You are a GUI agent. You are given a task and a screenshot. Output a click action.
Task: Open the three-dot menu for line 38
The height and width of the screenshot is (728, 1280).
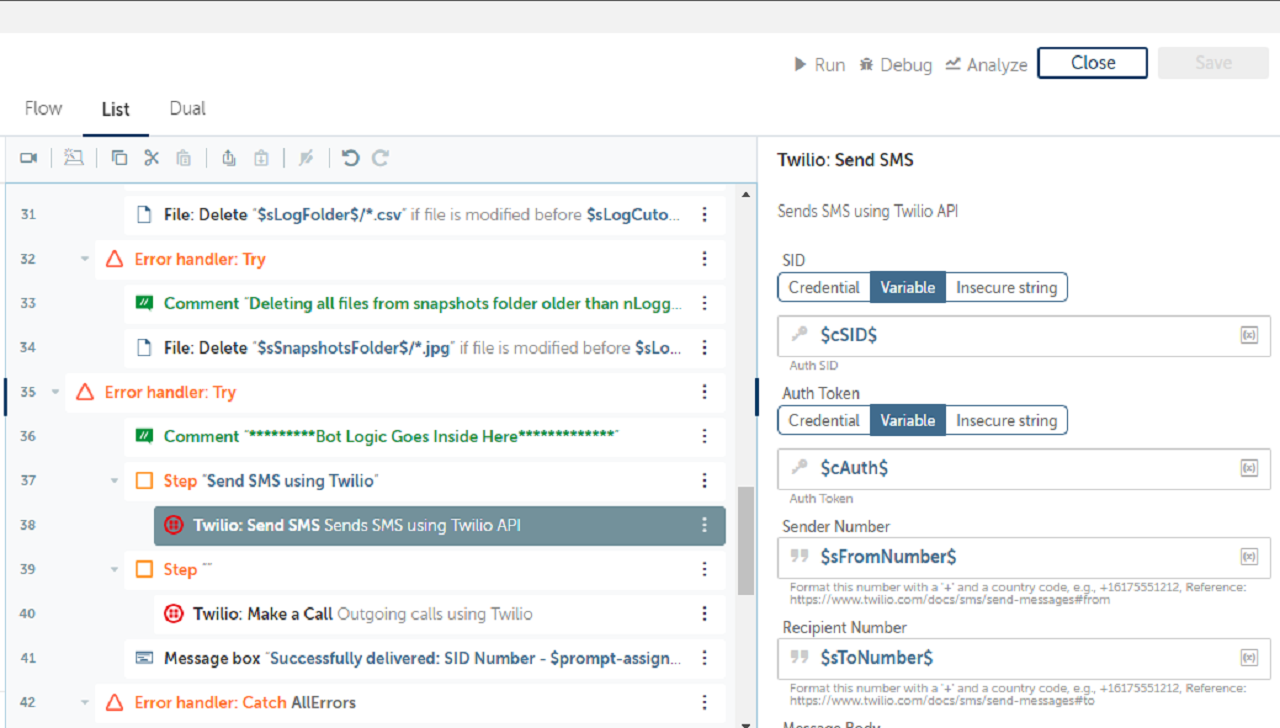pos(704,525)
